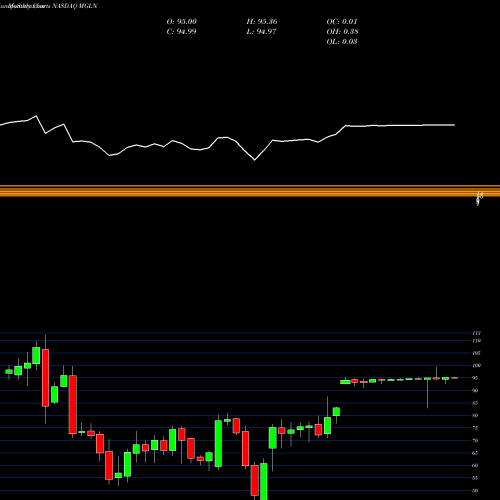Click the 85 price axis label

coord(475,403)
